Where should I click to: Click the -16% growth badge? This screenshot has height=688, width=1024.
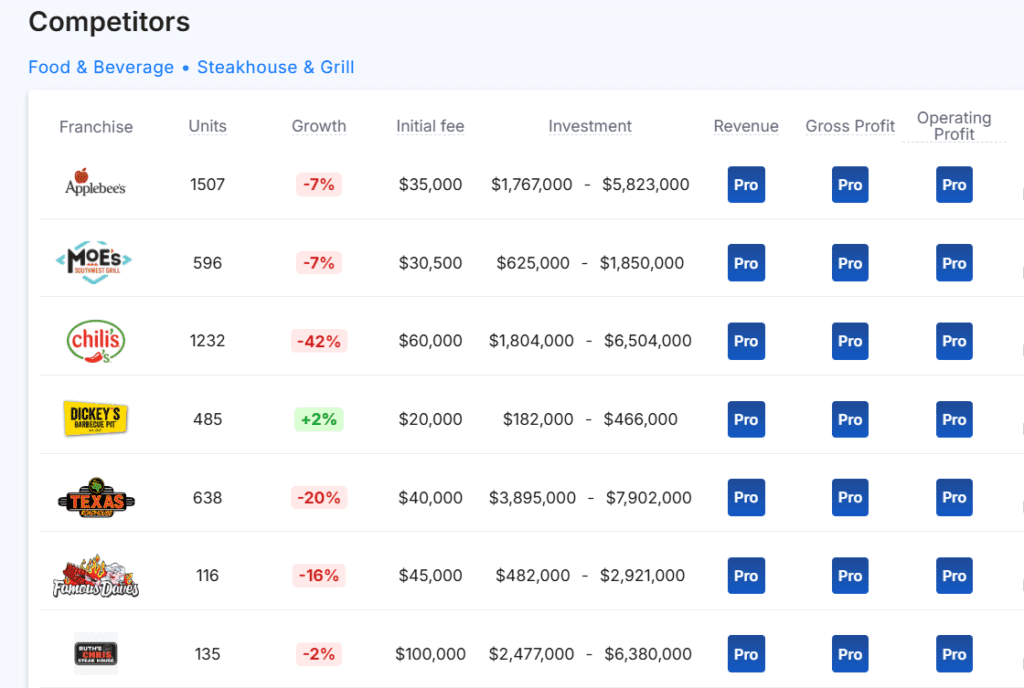[319, 576]
